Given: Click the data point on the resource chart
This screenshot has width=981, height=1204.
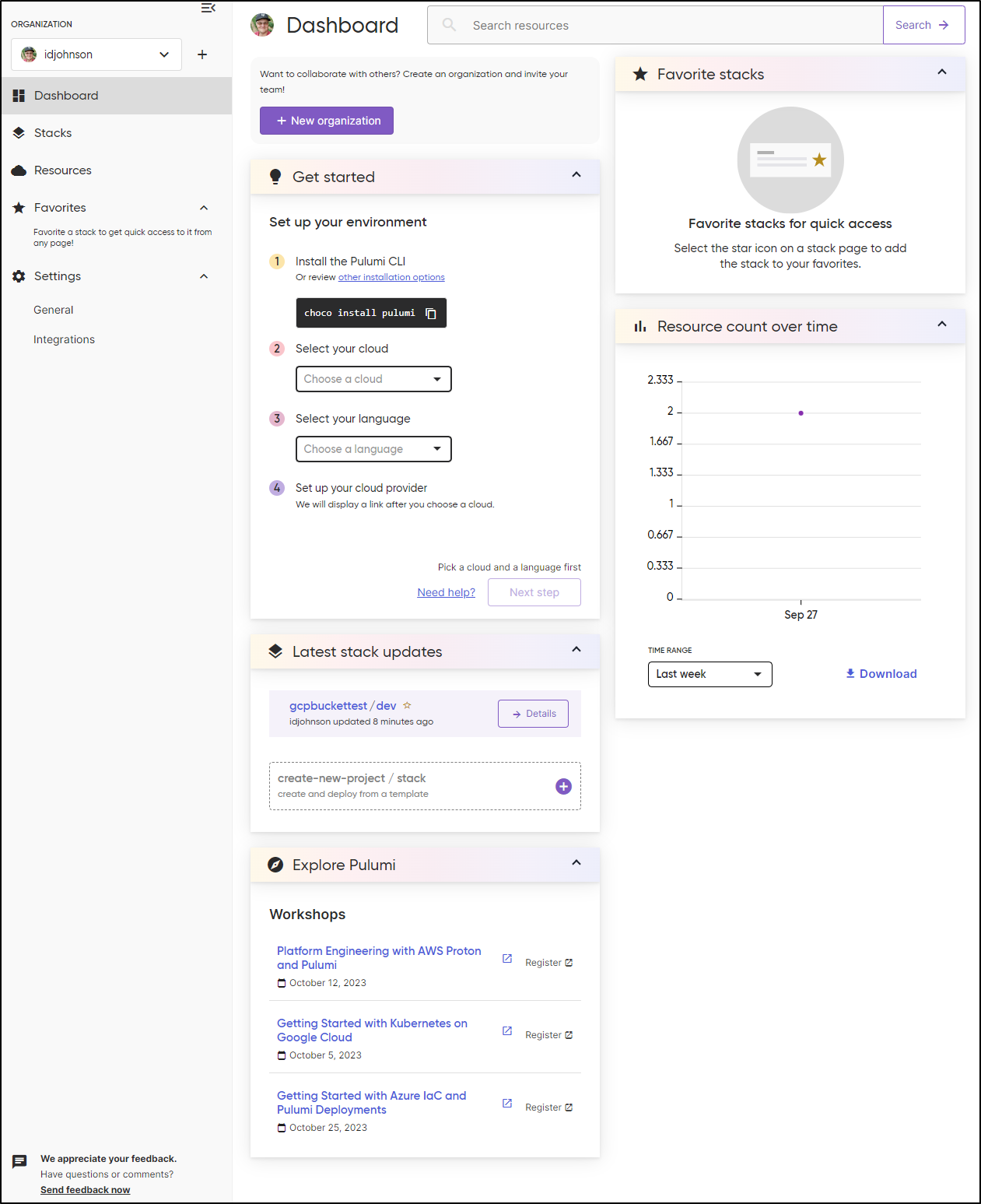Looking at the screenshot, I should 801,413.
